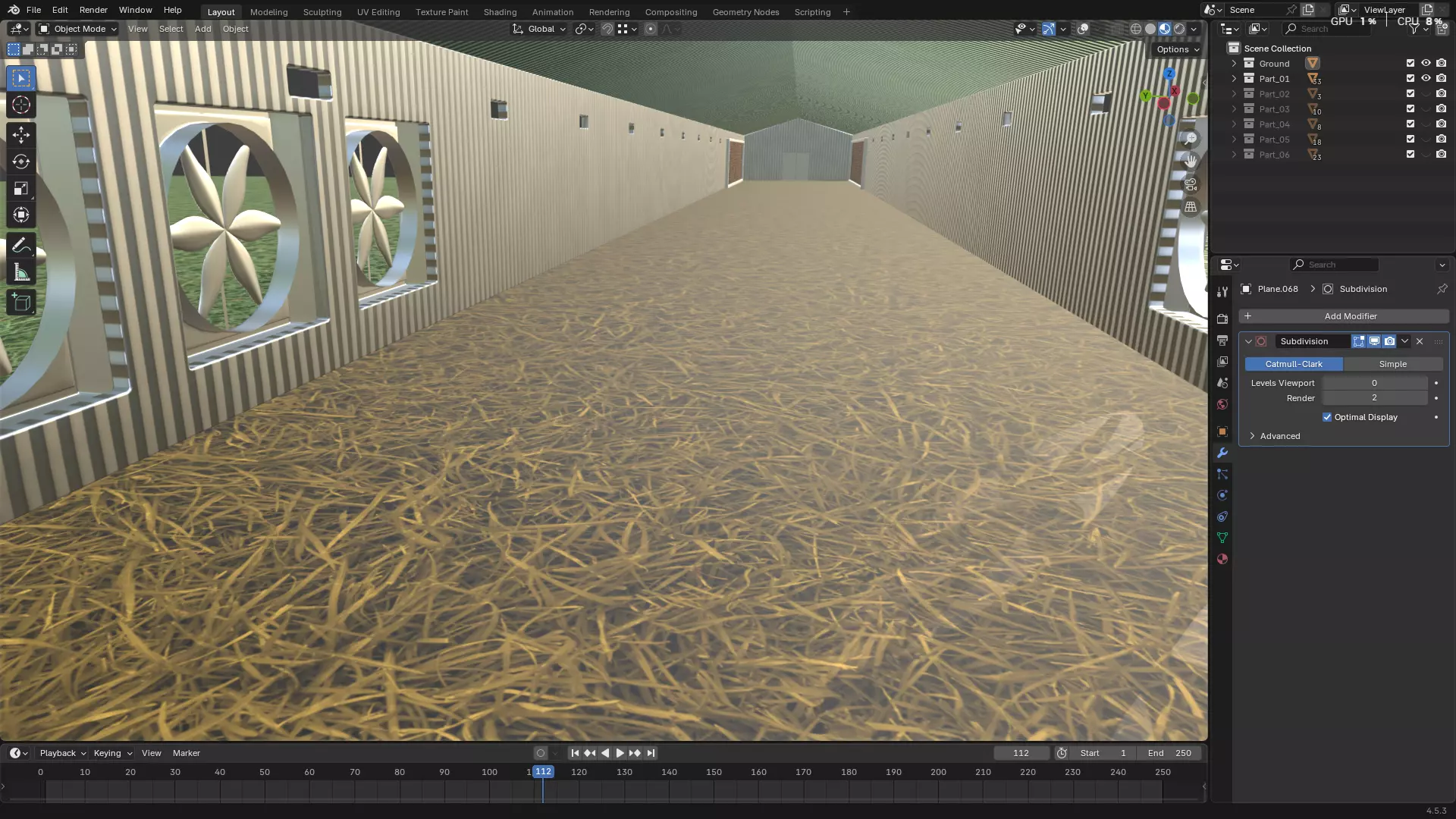This screenshot has height=819, width=1456.
Task: Expand the Part_02 collection
Action: pyautogui.click(x=1235, y=93)
